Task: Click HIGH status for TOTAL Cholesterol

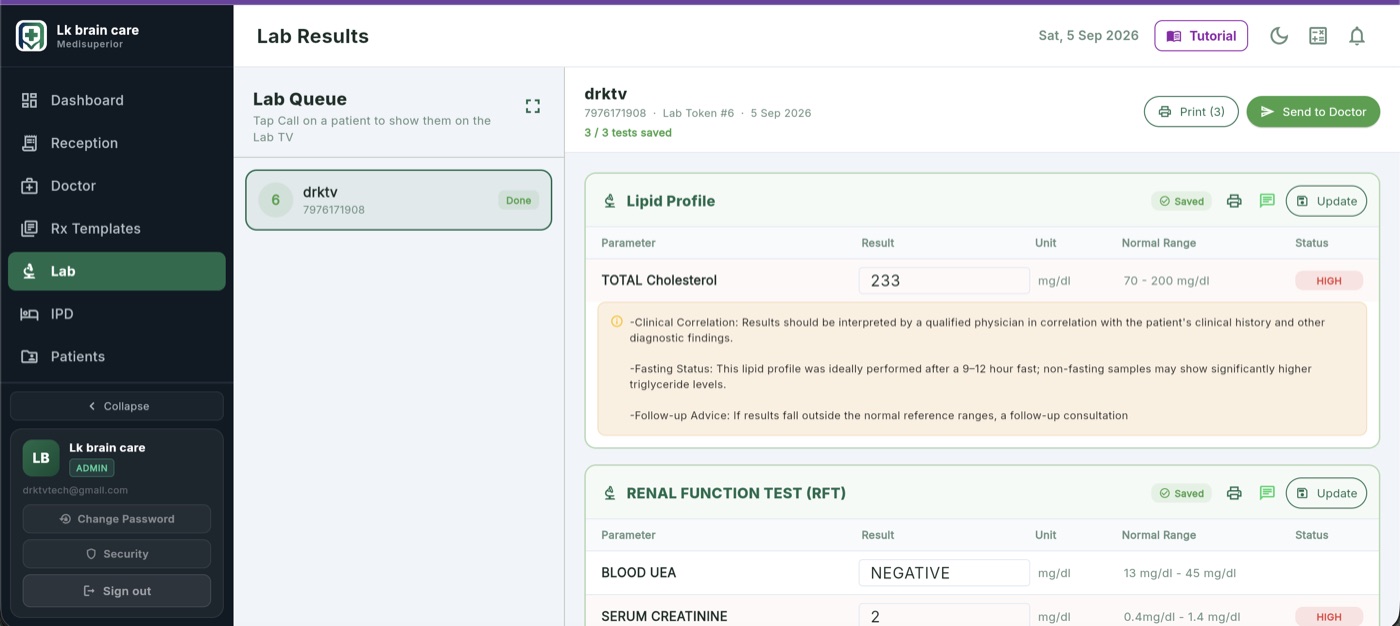Action: click(x=1329, y=281)
